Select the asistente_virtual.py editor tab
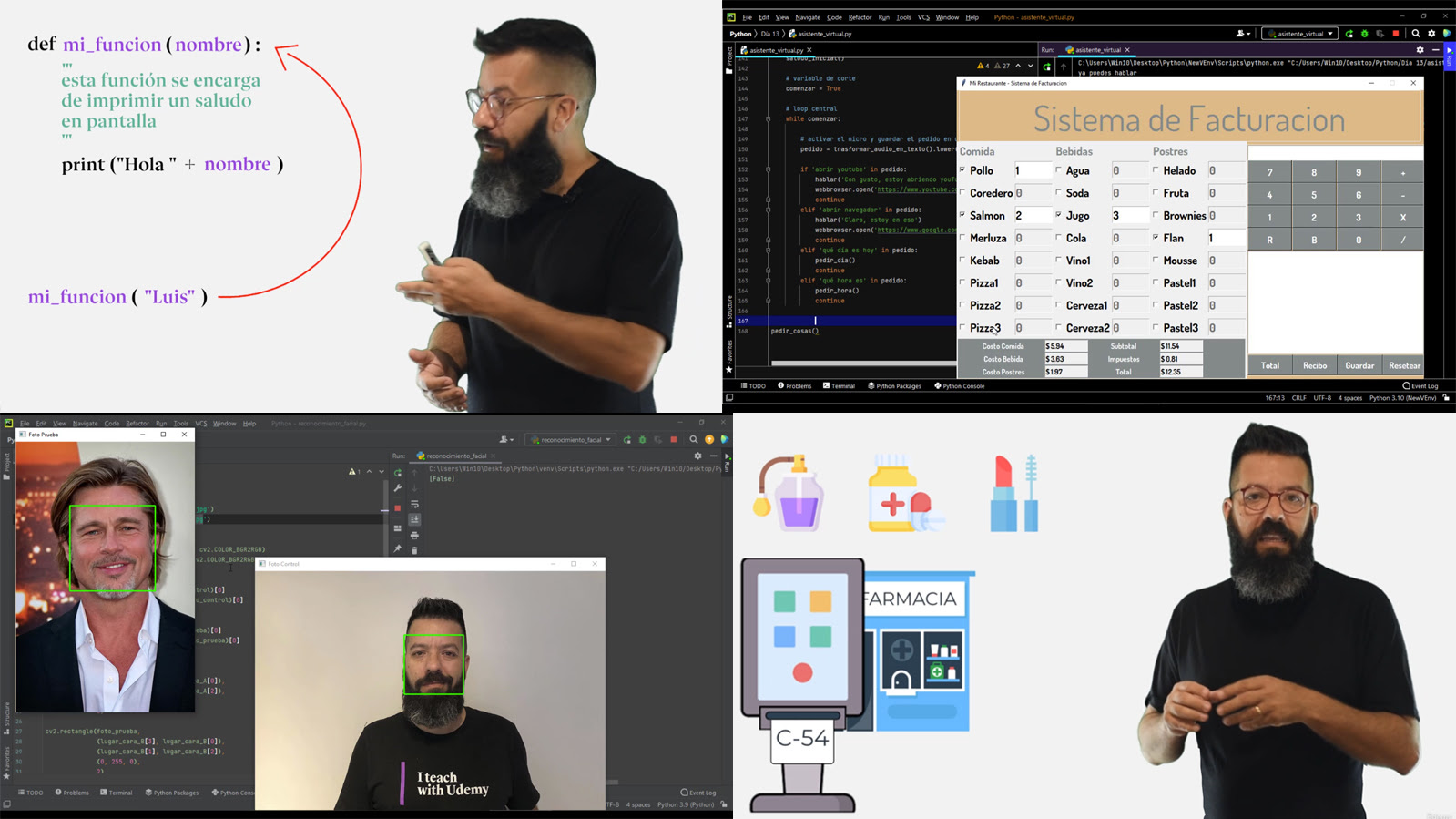Viewport: 1456px width, 819px height. click(776, 50)
